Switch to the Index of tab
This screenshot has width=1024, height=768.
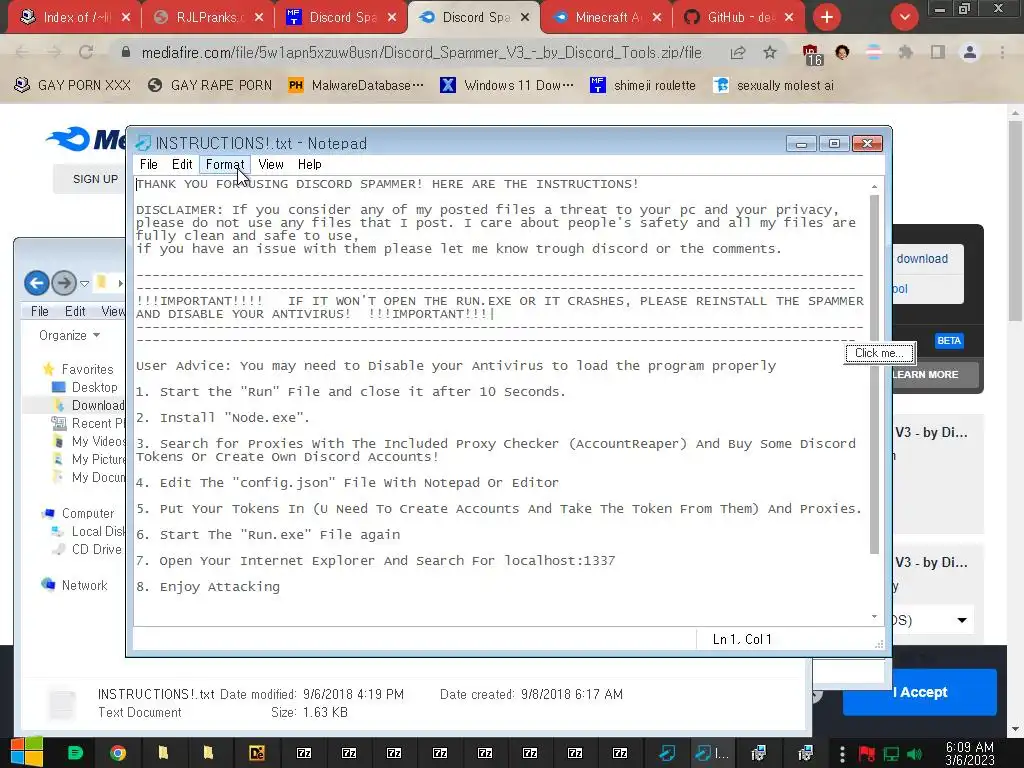click(x=73, y=18)
